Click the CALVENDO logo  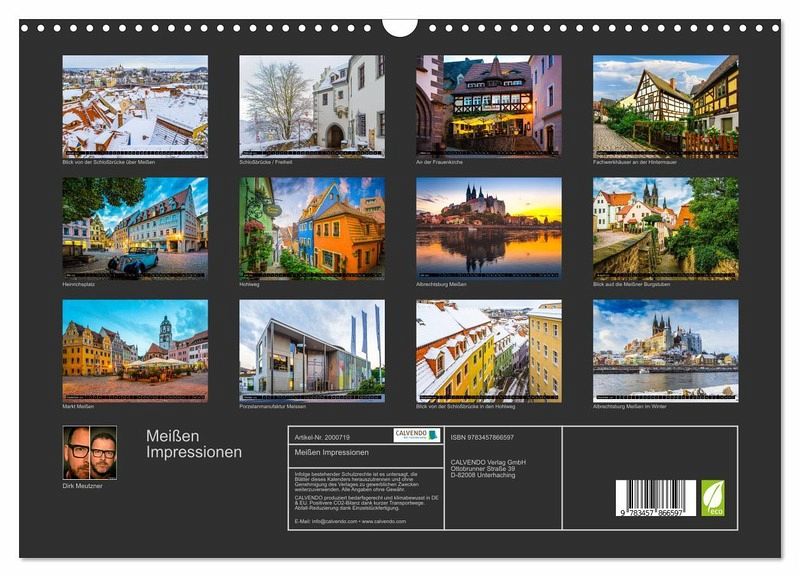point(416,435)
